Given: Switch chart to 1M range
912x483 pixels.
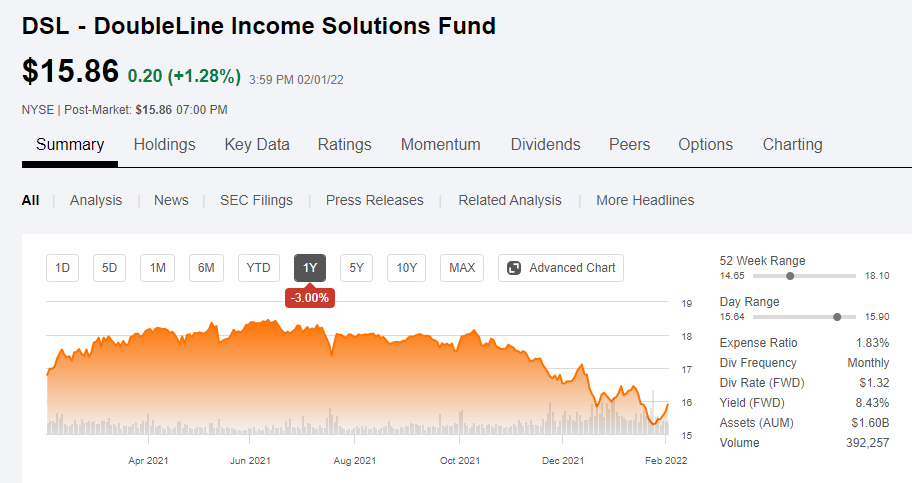Looking at the screenshot, I should [158, 268].
